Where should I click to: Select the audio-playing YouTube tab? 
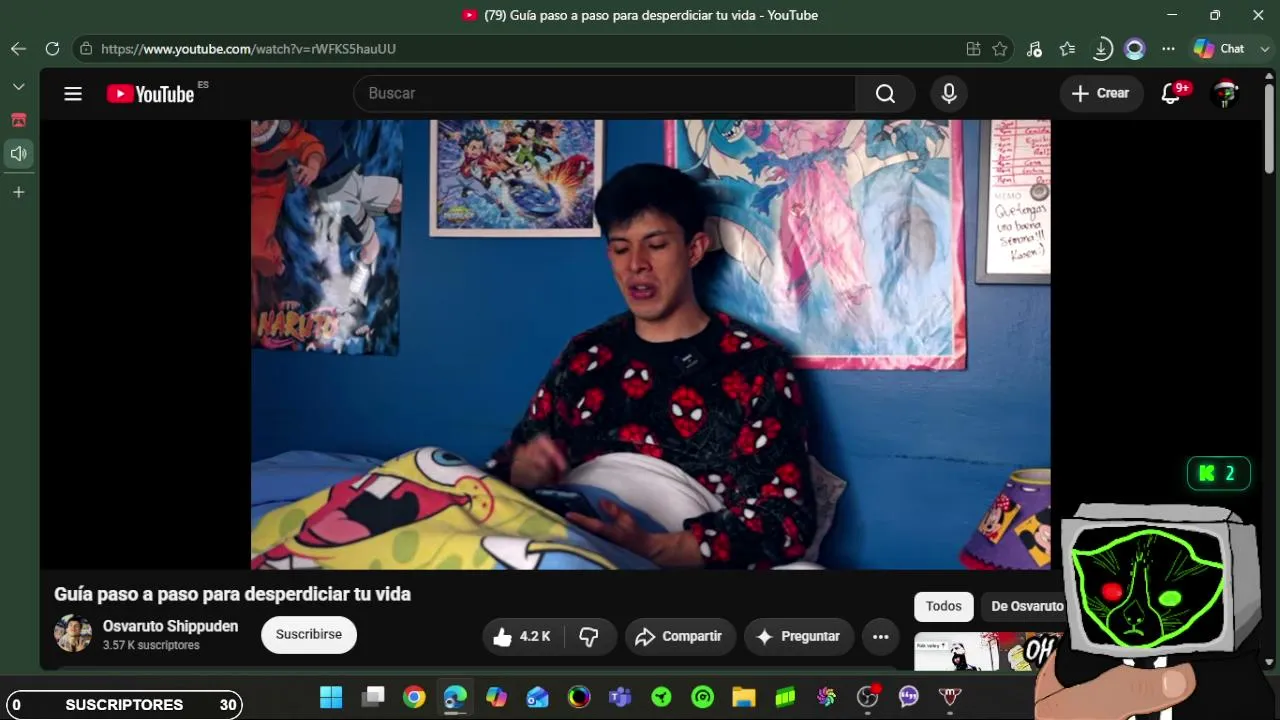tap(18, 154)
